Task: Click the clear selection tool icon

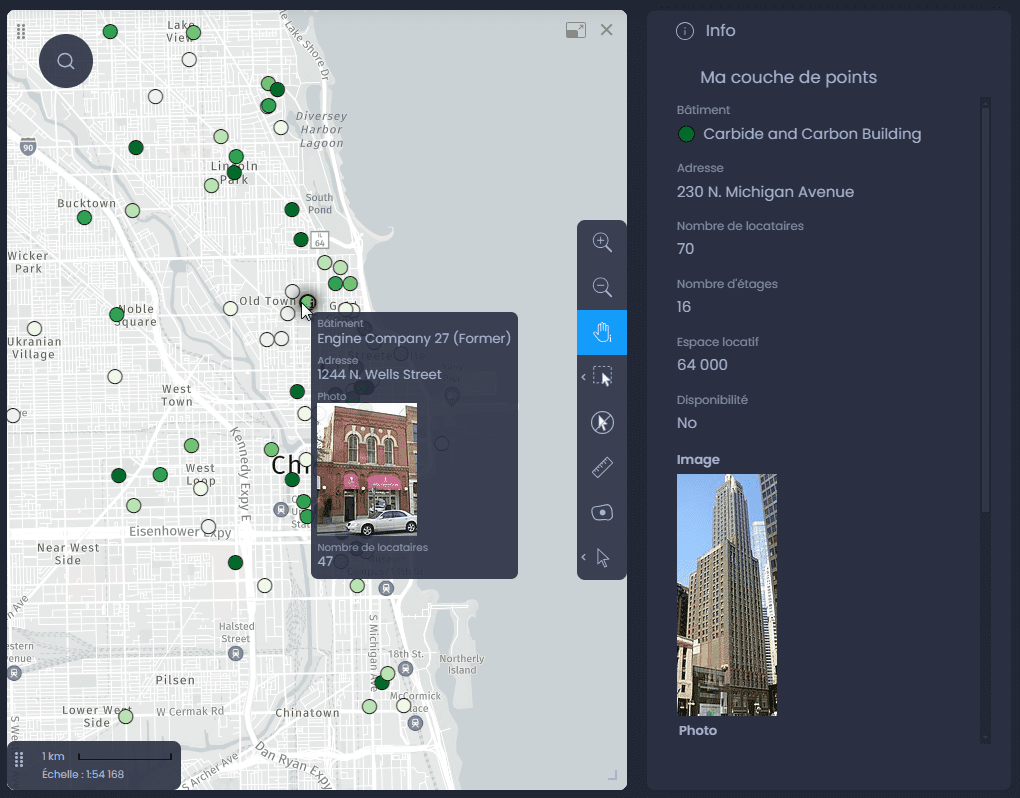Action: 602,423
